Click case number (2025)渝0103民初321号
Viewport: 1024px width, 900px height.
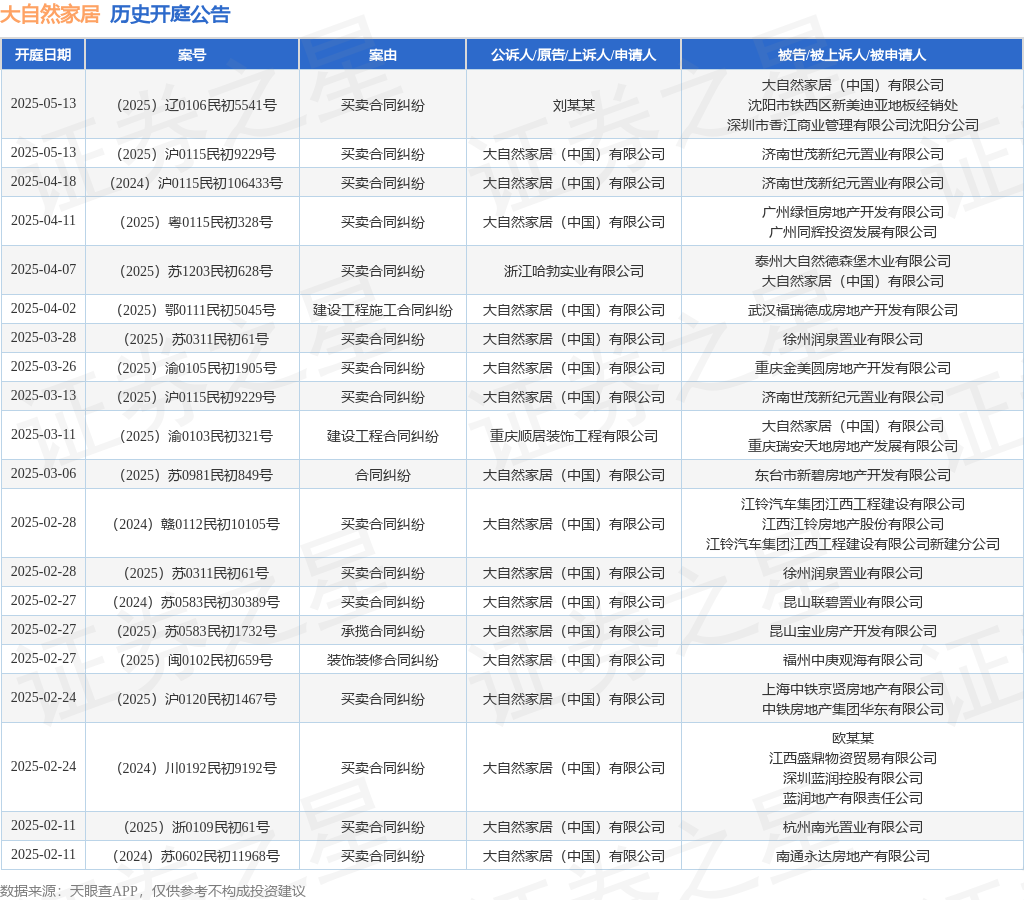tap(196, 436)
